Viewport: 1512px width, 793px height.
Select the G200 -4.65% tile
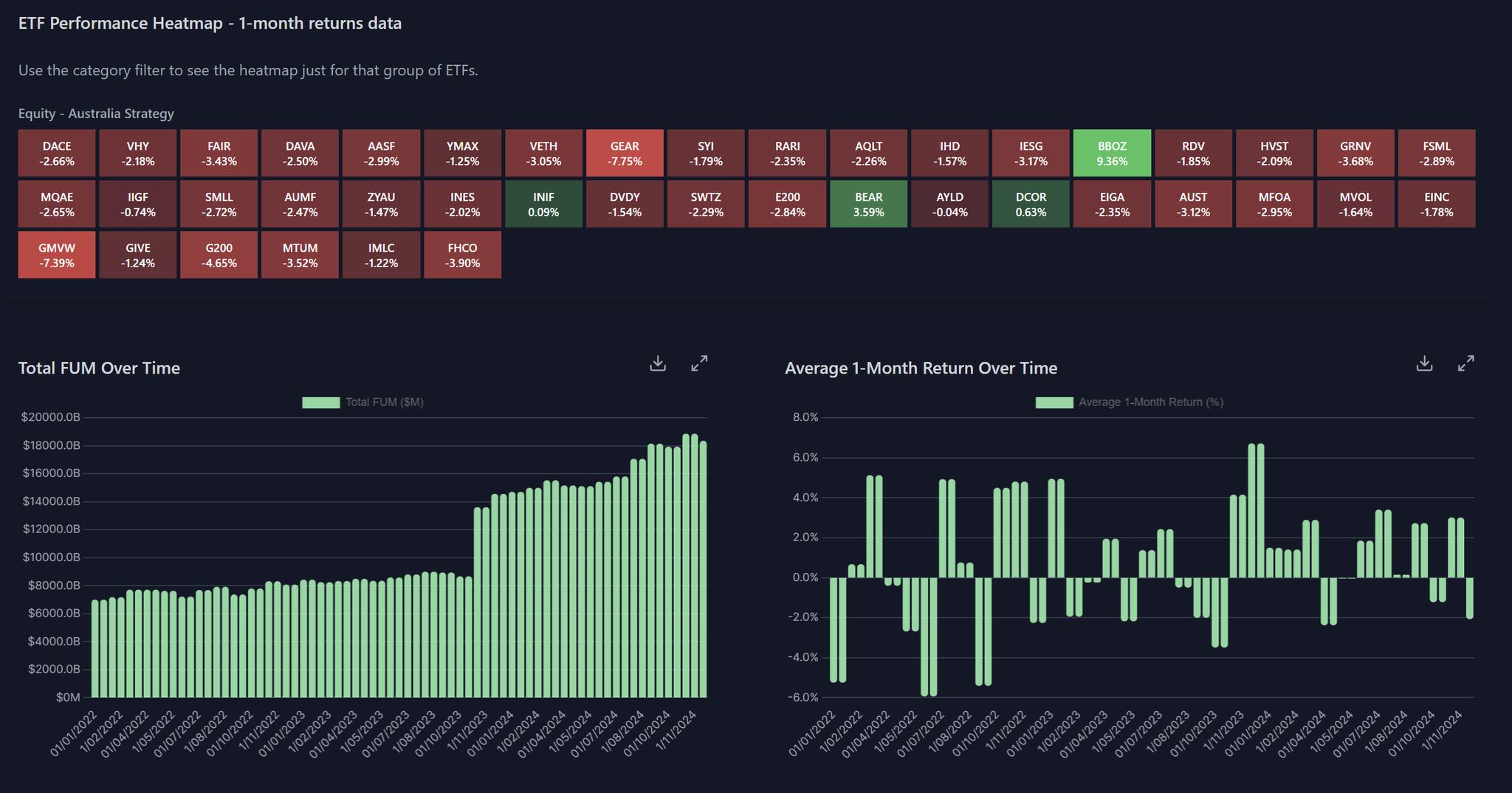(x=219, y=255)
